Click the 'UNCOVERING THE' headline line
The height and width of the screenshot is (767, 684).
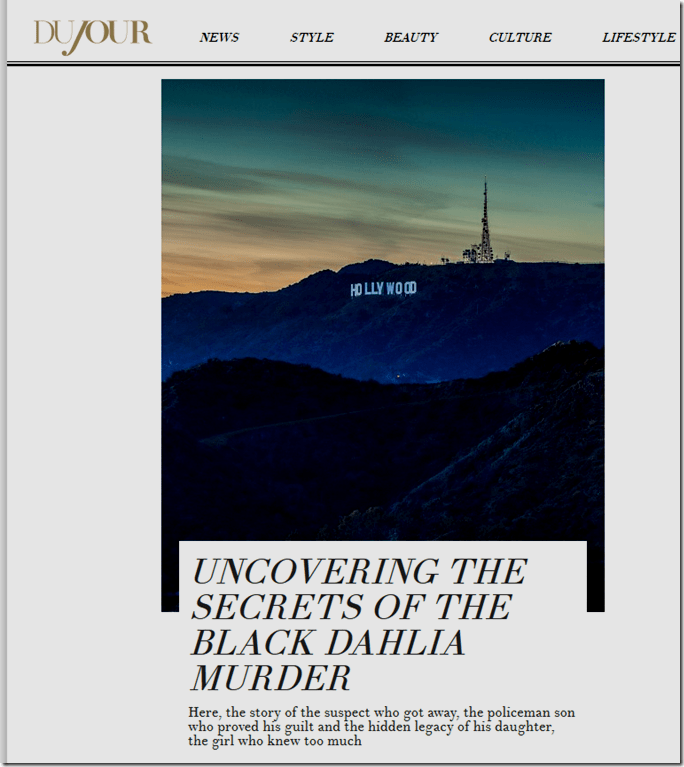point(358,572)
